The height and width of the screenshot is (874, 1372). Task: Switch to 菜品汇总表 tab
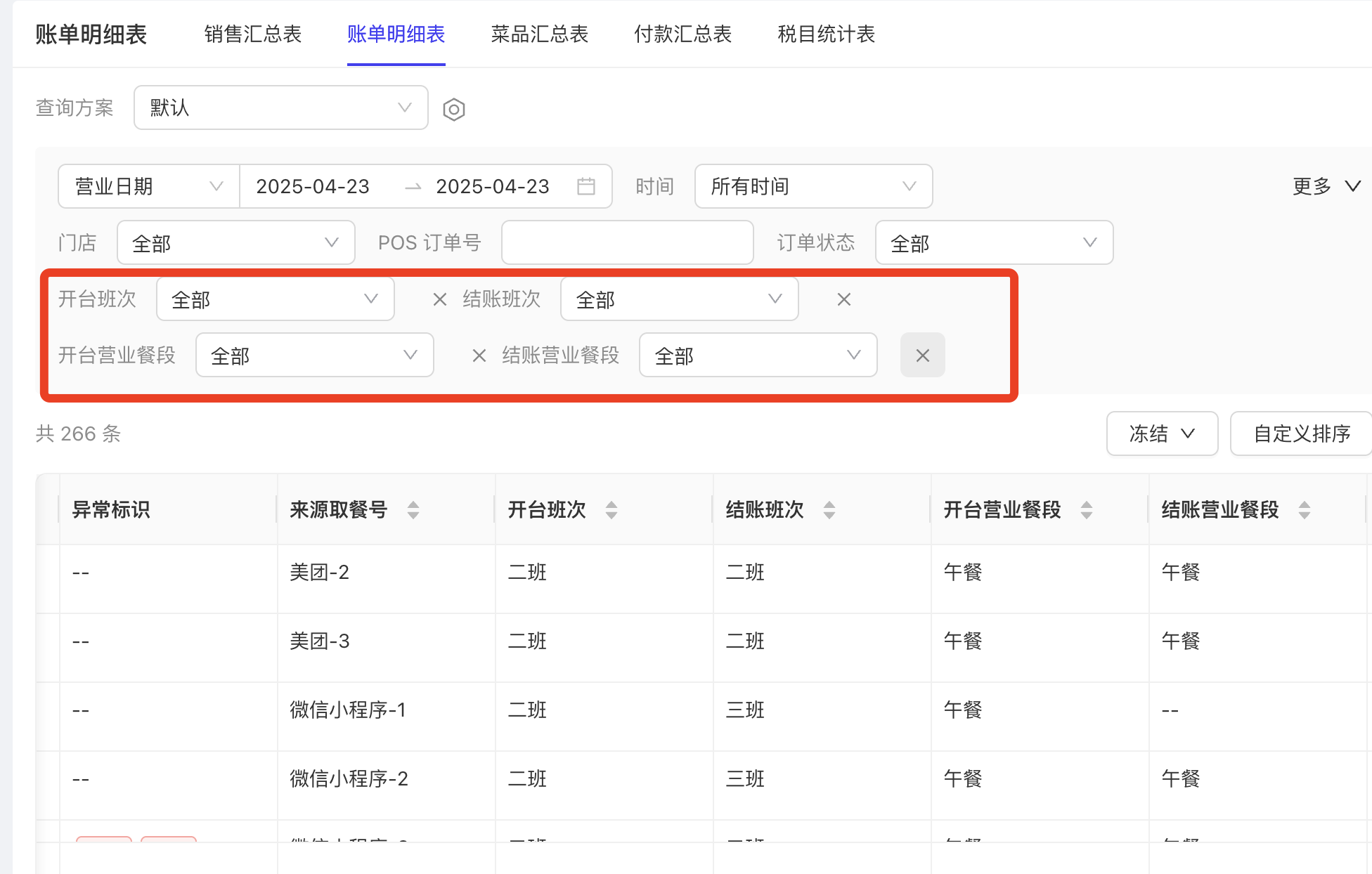click(x=540, y=34)
